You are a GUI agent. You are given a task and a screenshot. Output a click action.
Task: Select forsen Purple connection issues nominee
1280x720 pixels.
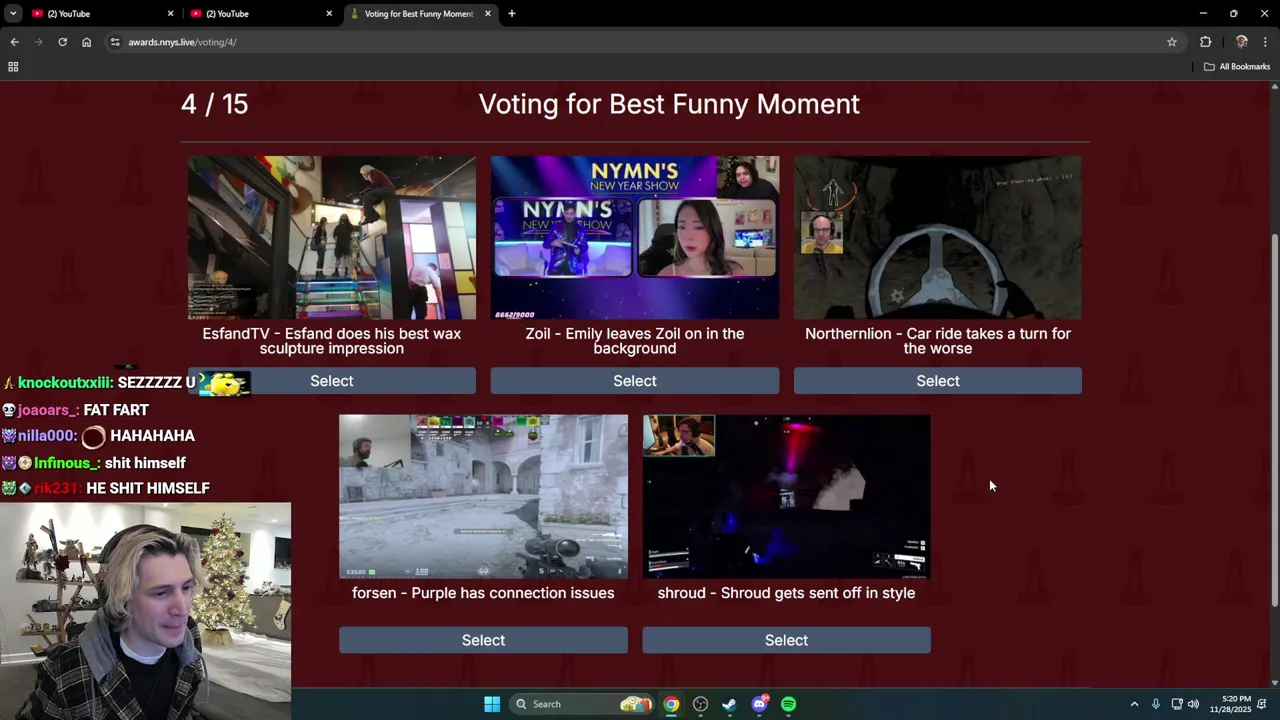pyautogui.click(x=483, y=640)
